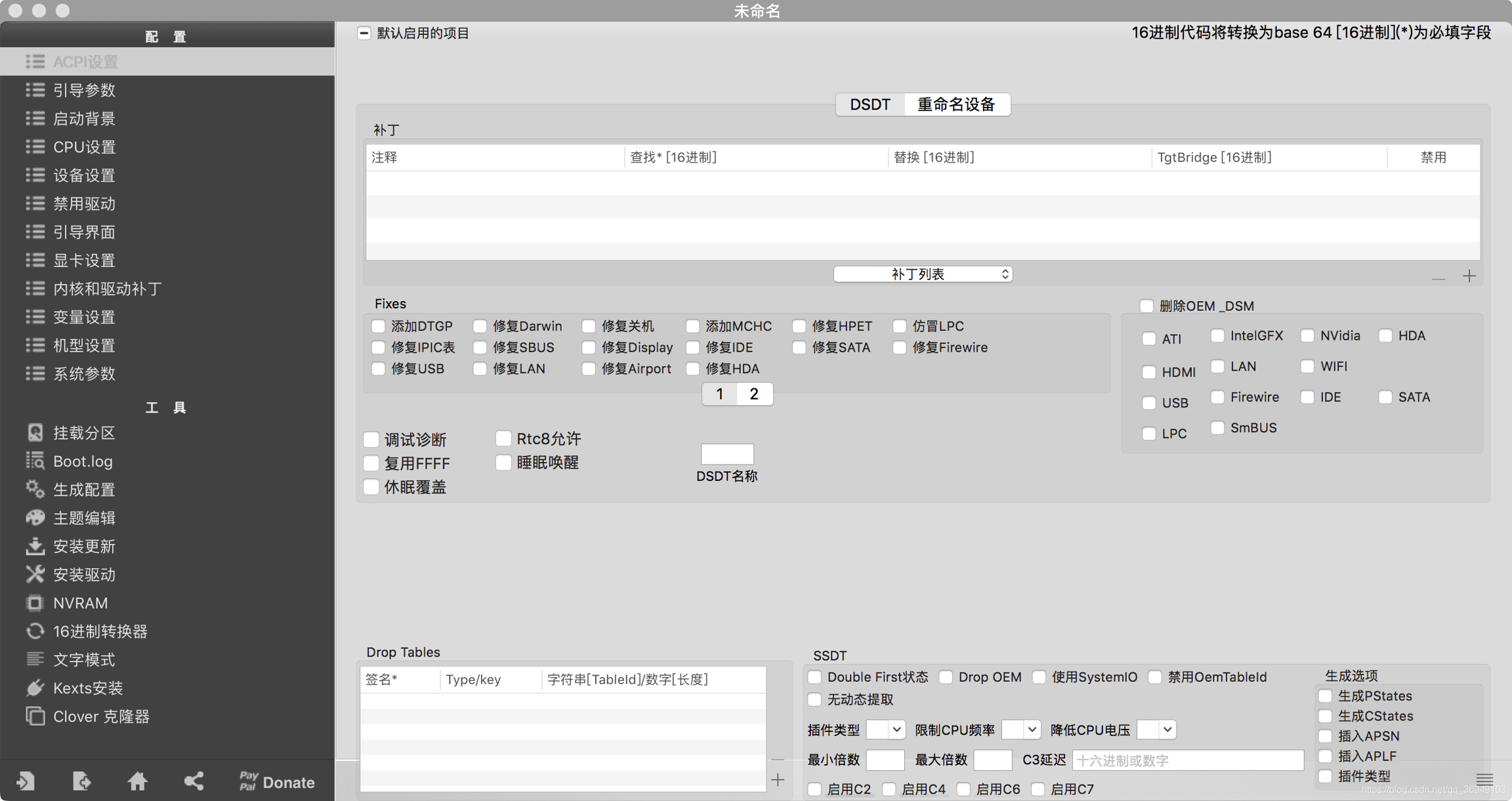1512x801 pixels.
Task: Click the share icon in bottom bar
Action: pyautogui.click(x=194, y=781)
